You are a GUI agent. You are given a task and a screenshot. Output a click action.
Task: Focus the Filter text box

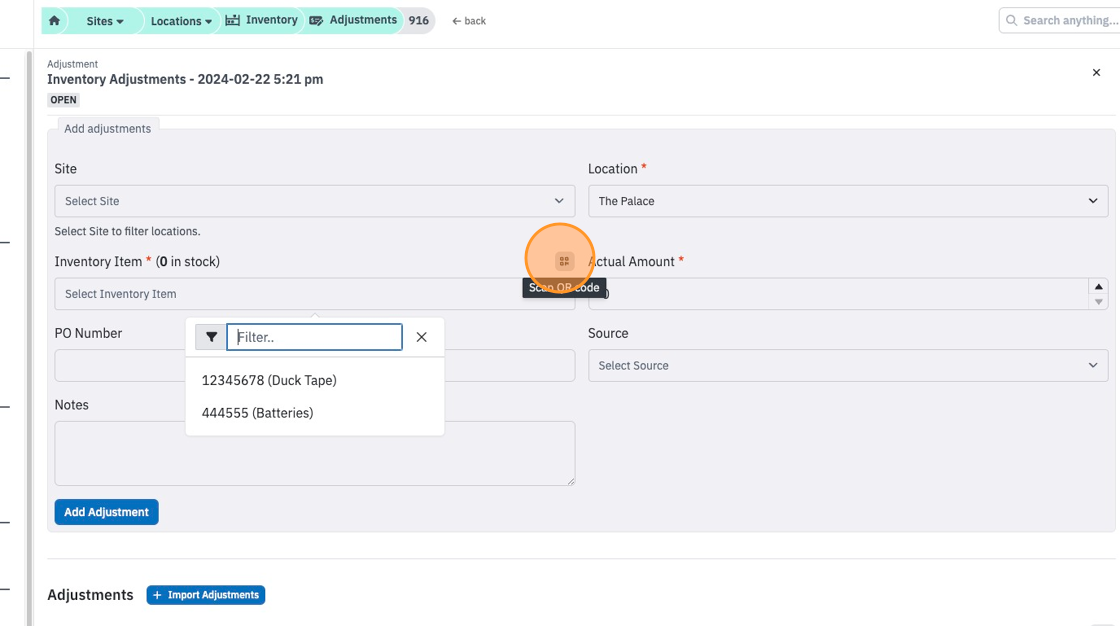click(314, 337)
